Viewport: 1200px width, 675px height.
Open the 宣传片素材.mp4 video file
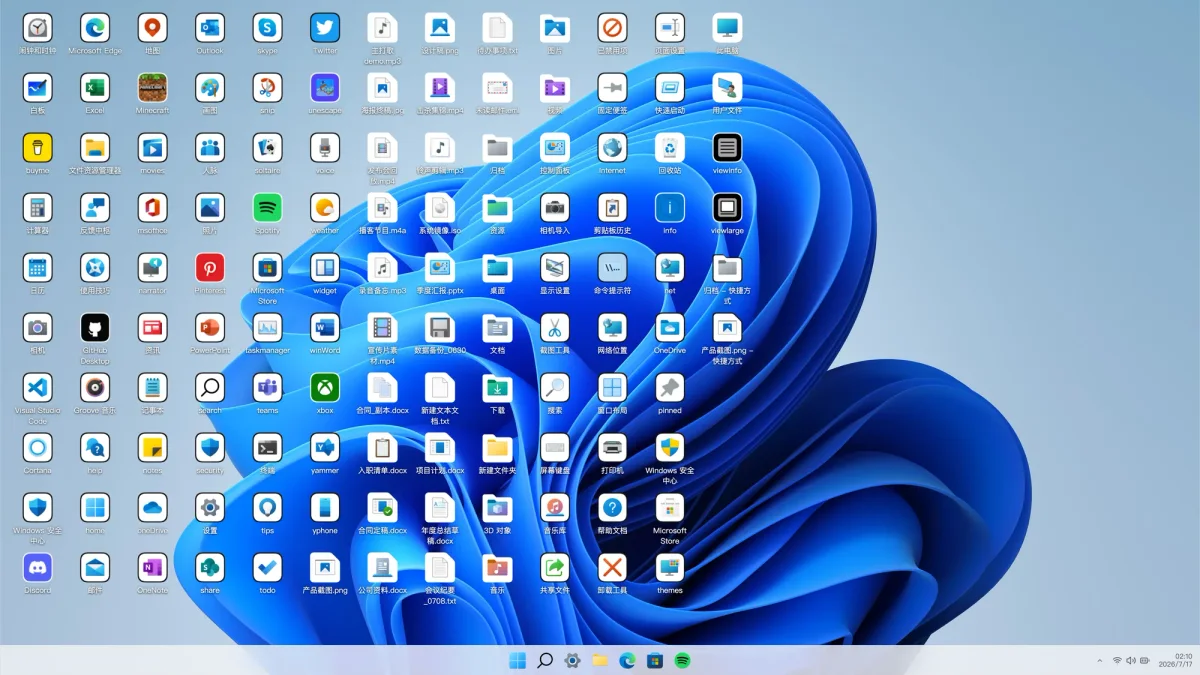(382, 328)
